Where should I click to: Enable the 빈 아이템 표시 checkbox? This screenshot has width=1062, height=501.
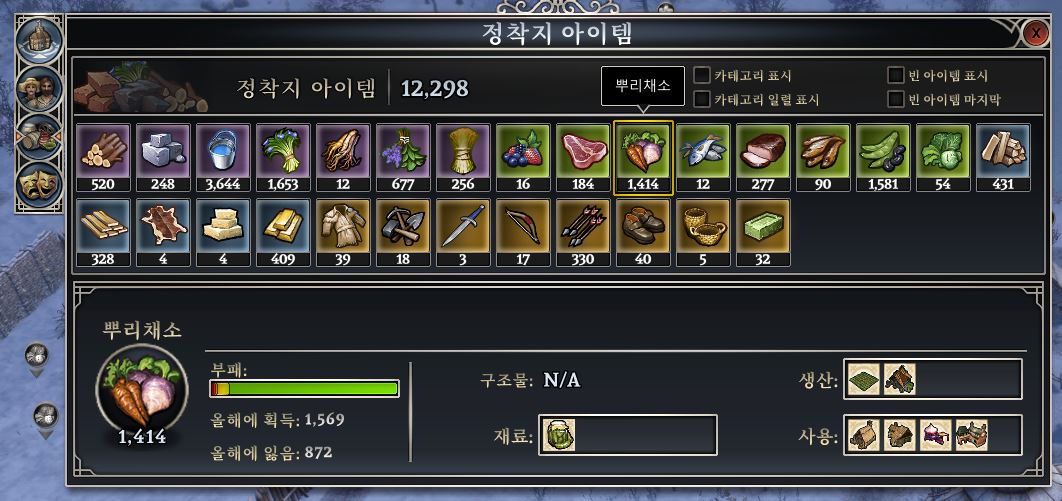pyautogui.click(x=897, y=75)
